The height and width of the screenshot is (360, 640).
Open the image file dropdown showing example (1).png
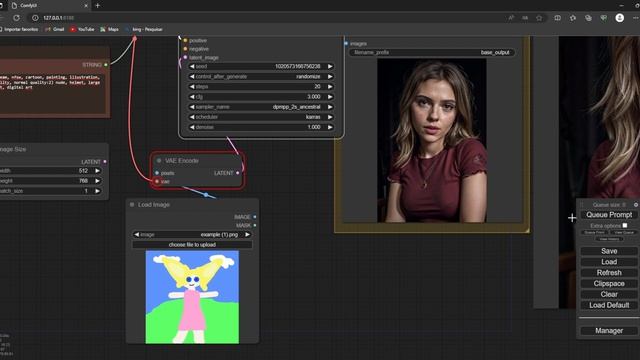pyautogui.click(x=192, y=235)
